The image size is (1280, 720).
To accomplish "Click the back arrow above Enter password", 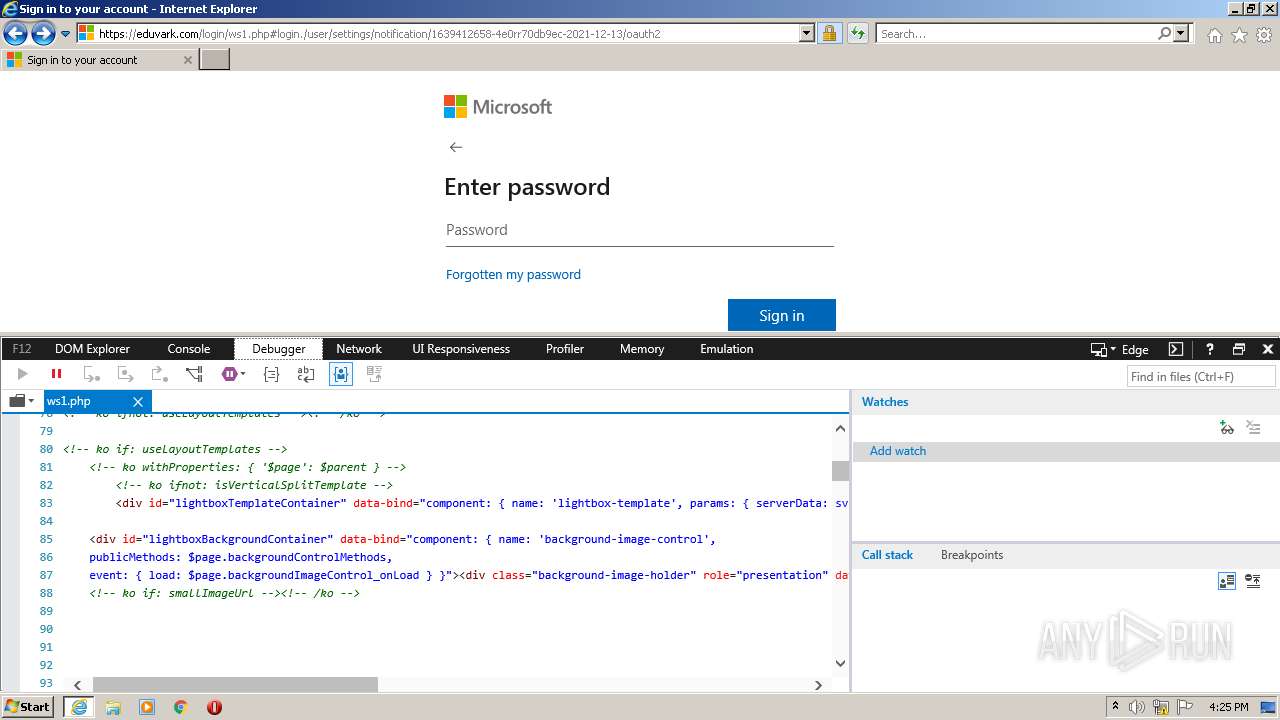I will coord(456,147).
